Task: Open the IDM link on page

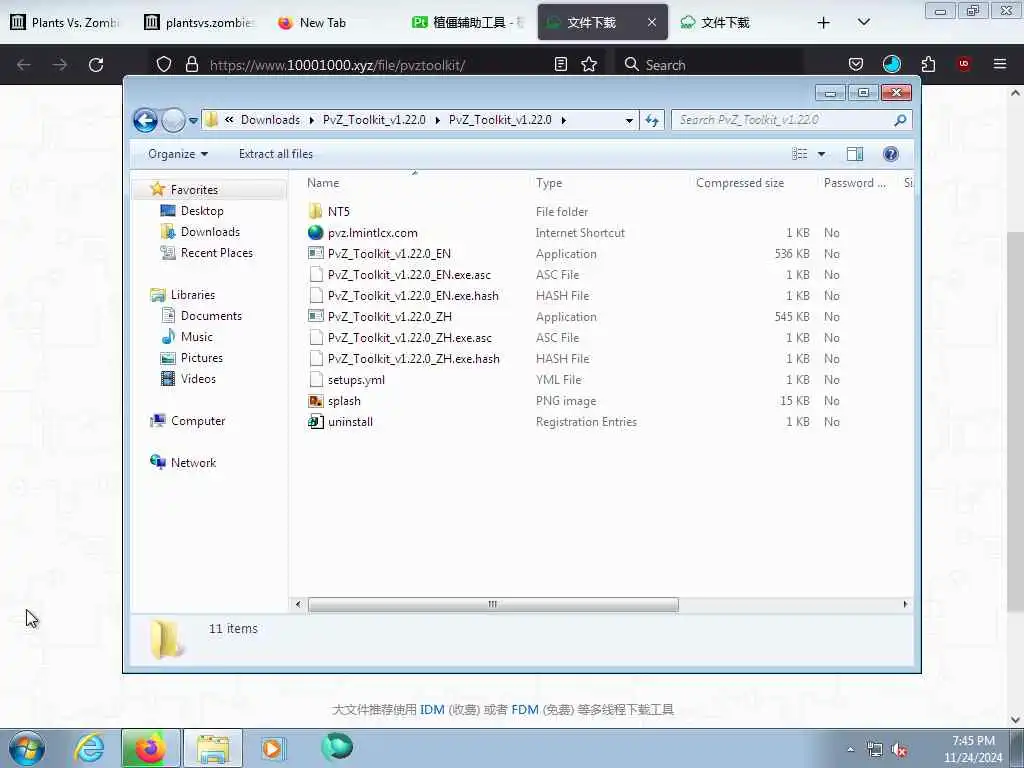Action: 432,710
